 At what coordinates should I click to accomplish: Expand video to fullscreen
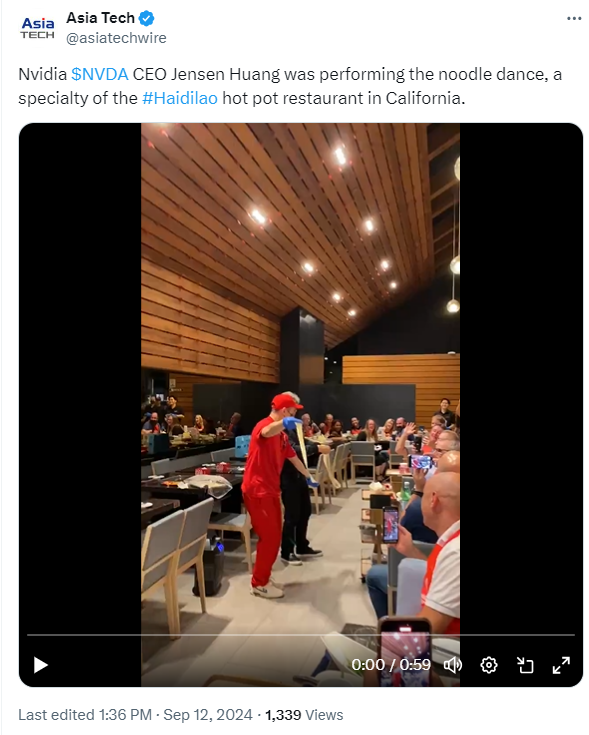(x=561, y=665)
